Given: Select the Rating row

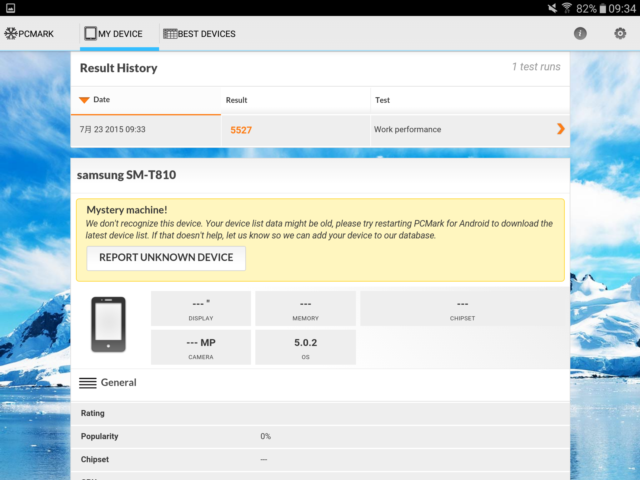Looking at the screenshot, I should click(x=320, y=413).
